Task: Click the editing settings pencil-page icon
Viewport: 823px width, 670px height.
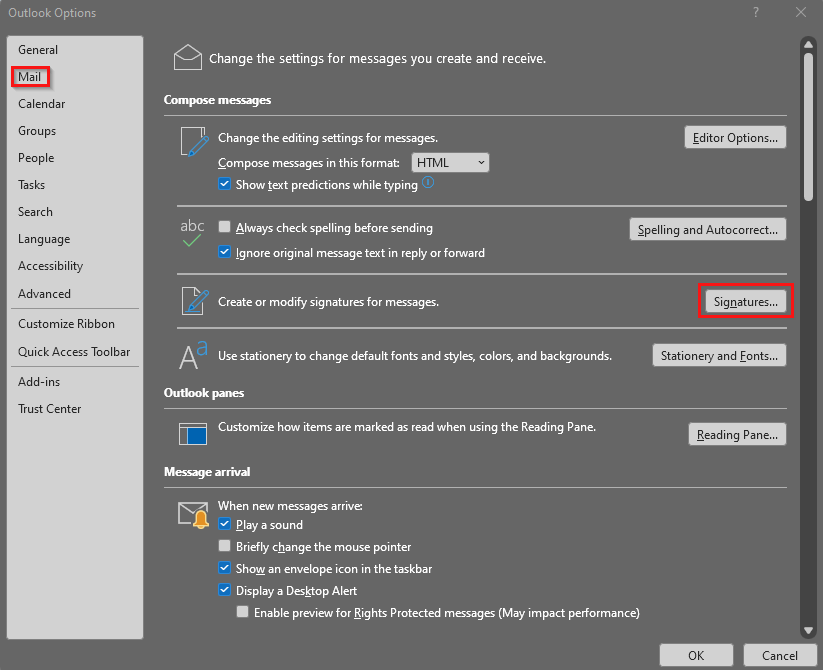Action: pyautogui.click(x=192, y=141)
